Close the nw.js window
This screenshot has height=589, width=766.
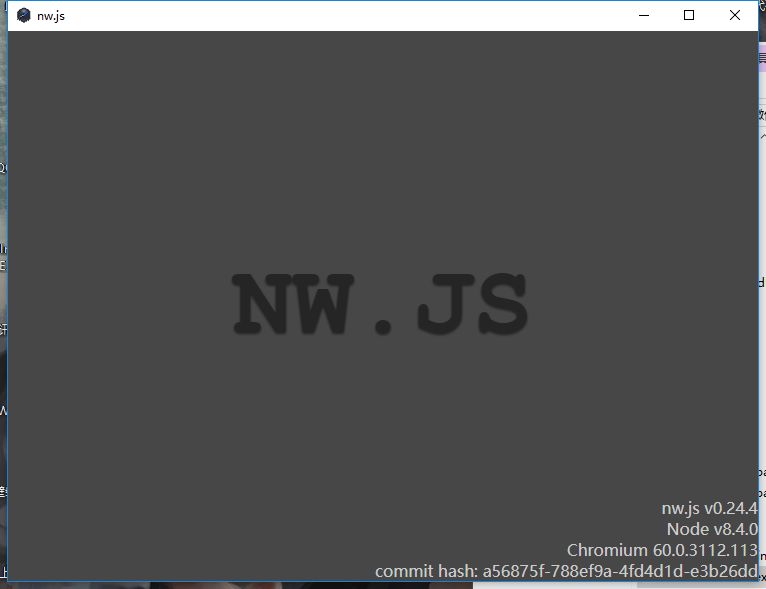(x=735, y=16)
